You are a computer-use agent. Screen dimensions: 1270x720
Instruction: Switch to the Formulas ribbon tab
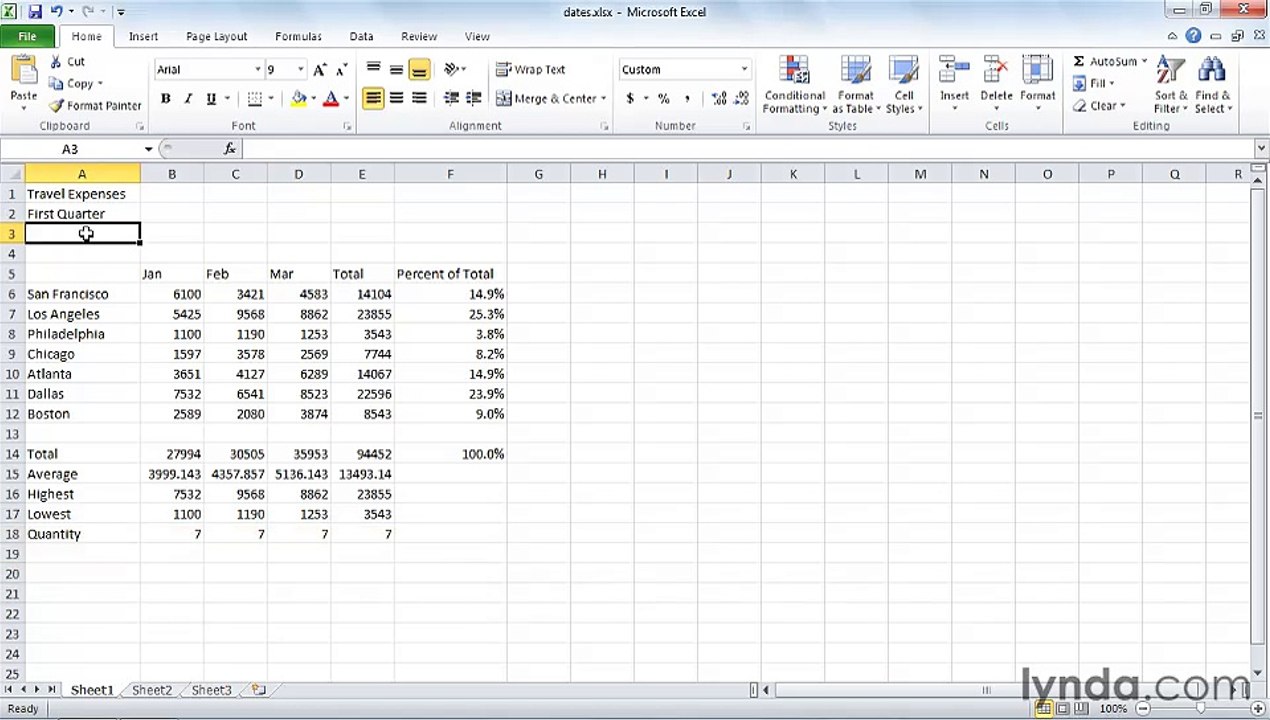point(298,36)
